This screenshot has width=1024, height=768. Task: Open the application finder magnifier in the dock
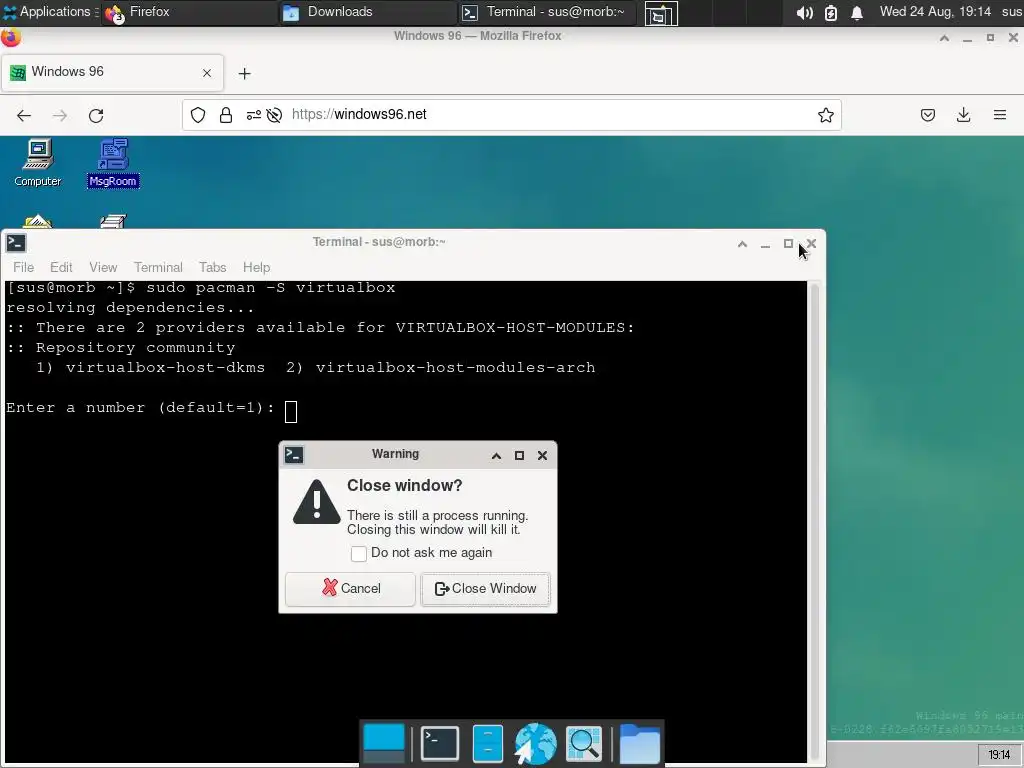click(x=584, y=743)
